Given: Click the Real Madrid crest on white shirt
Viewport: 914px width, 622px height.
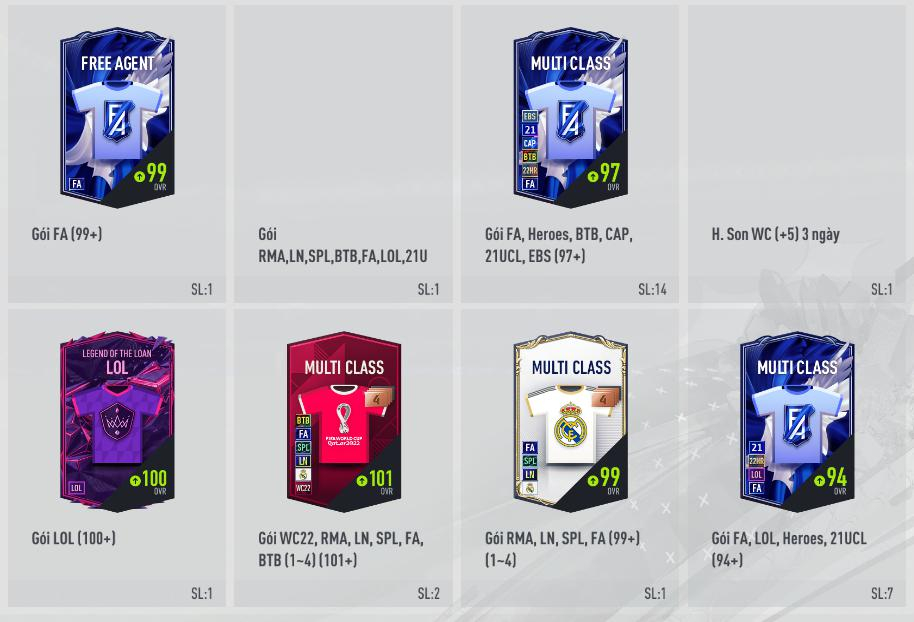Looking at the screenshot, I should (x=568, y=426).
